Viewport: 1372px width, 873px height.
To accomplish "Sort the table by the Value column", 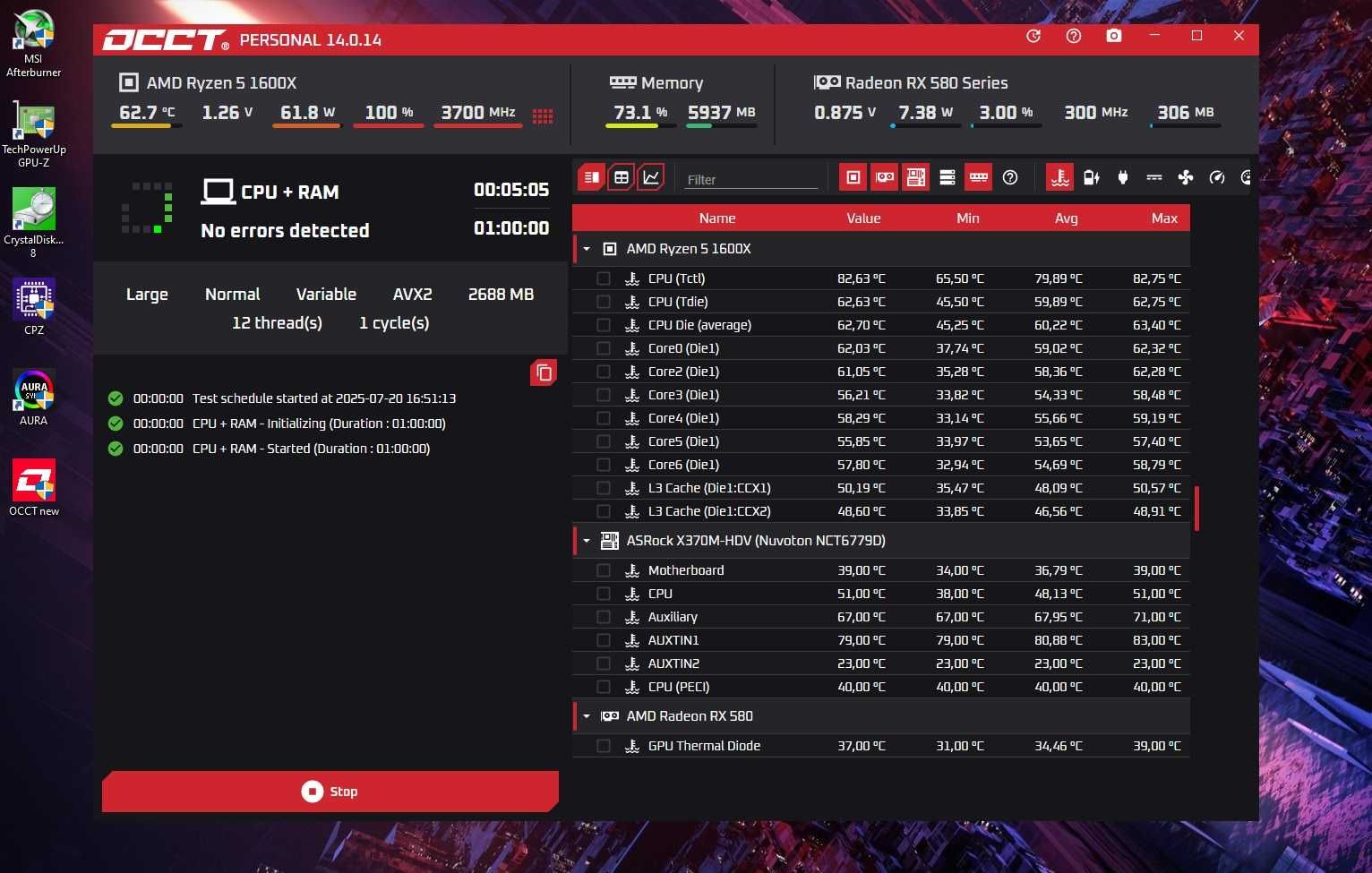I will pos(863,218).
